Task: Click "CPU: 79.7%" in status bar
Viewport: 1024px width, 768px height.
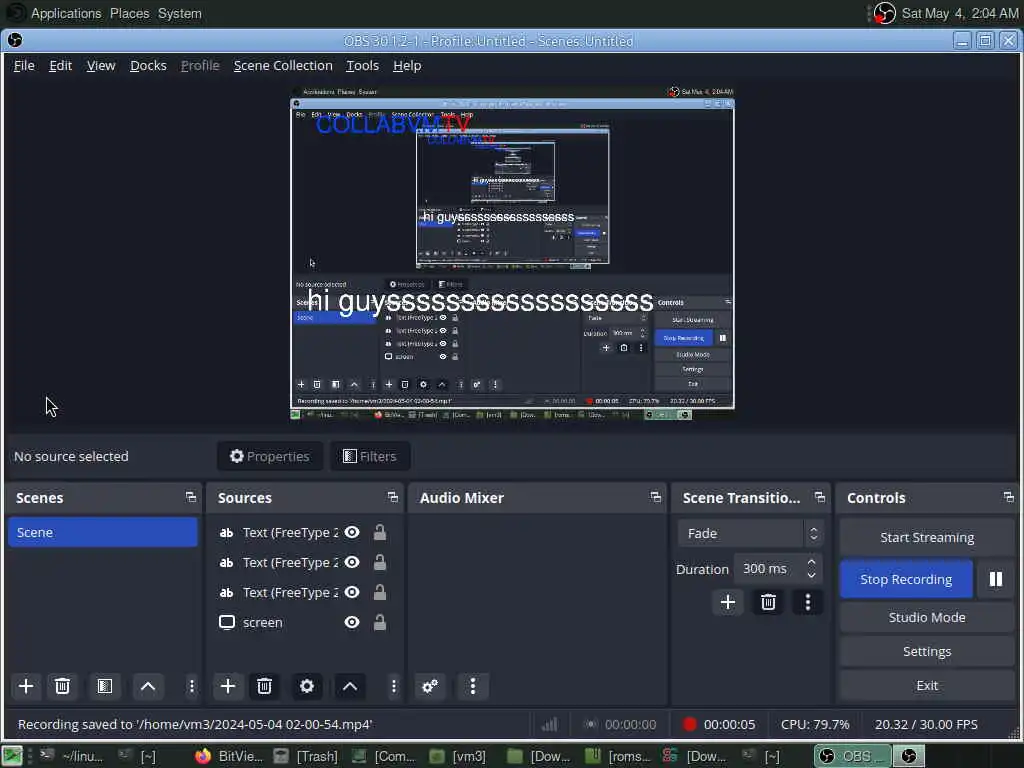Action: (815, 724)
